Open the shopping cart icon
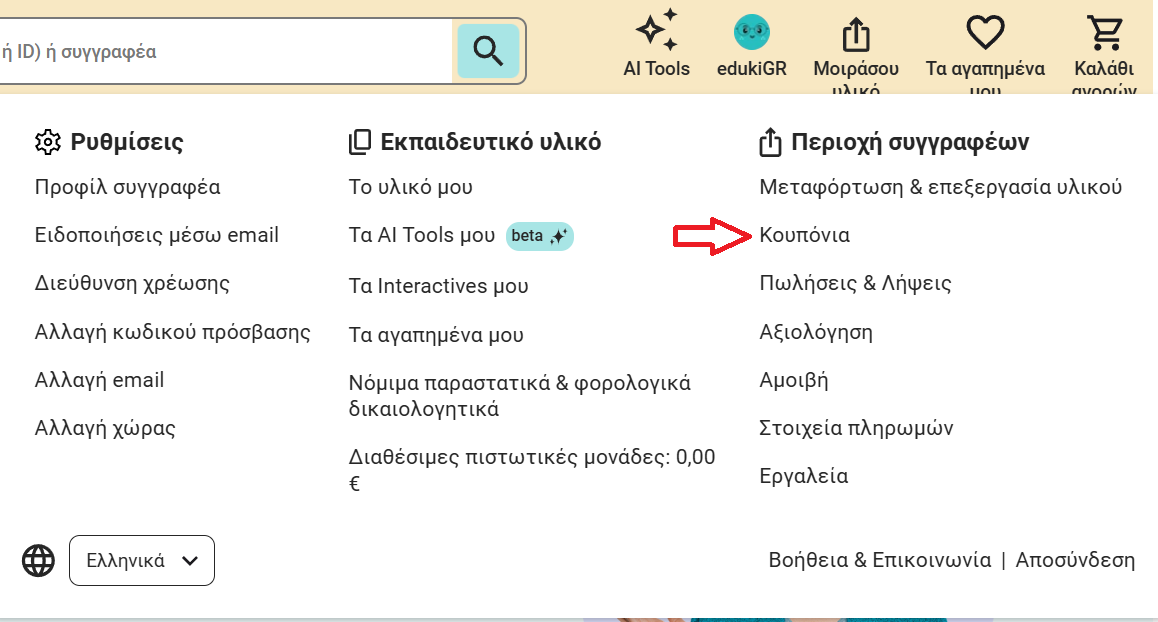The image size is (1158, 622). click(1104, 33)
